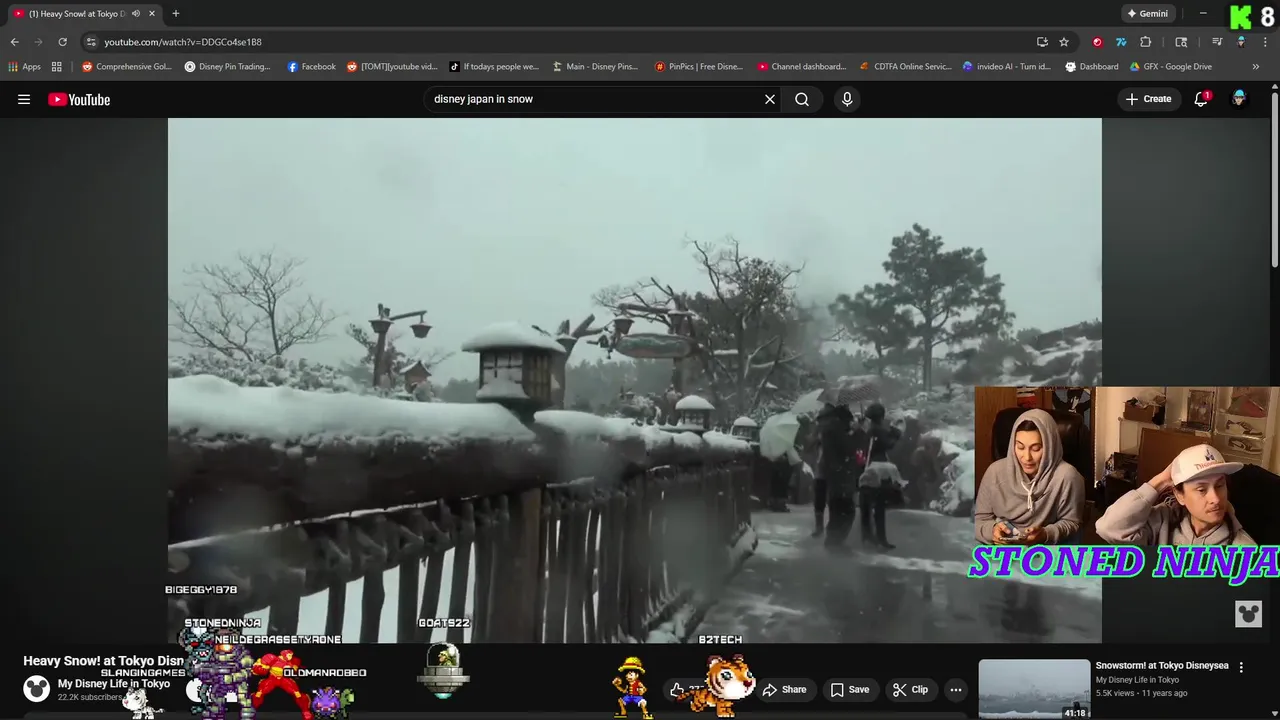Open more actions three-dot menu
This screenshot has height=720, width=1280.
point(956,689)
